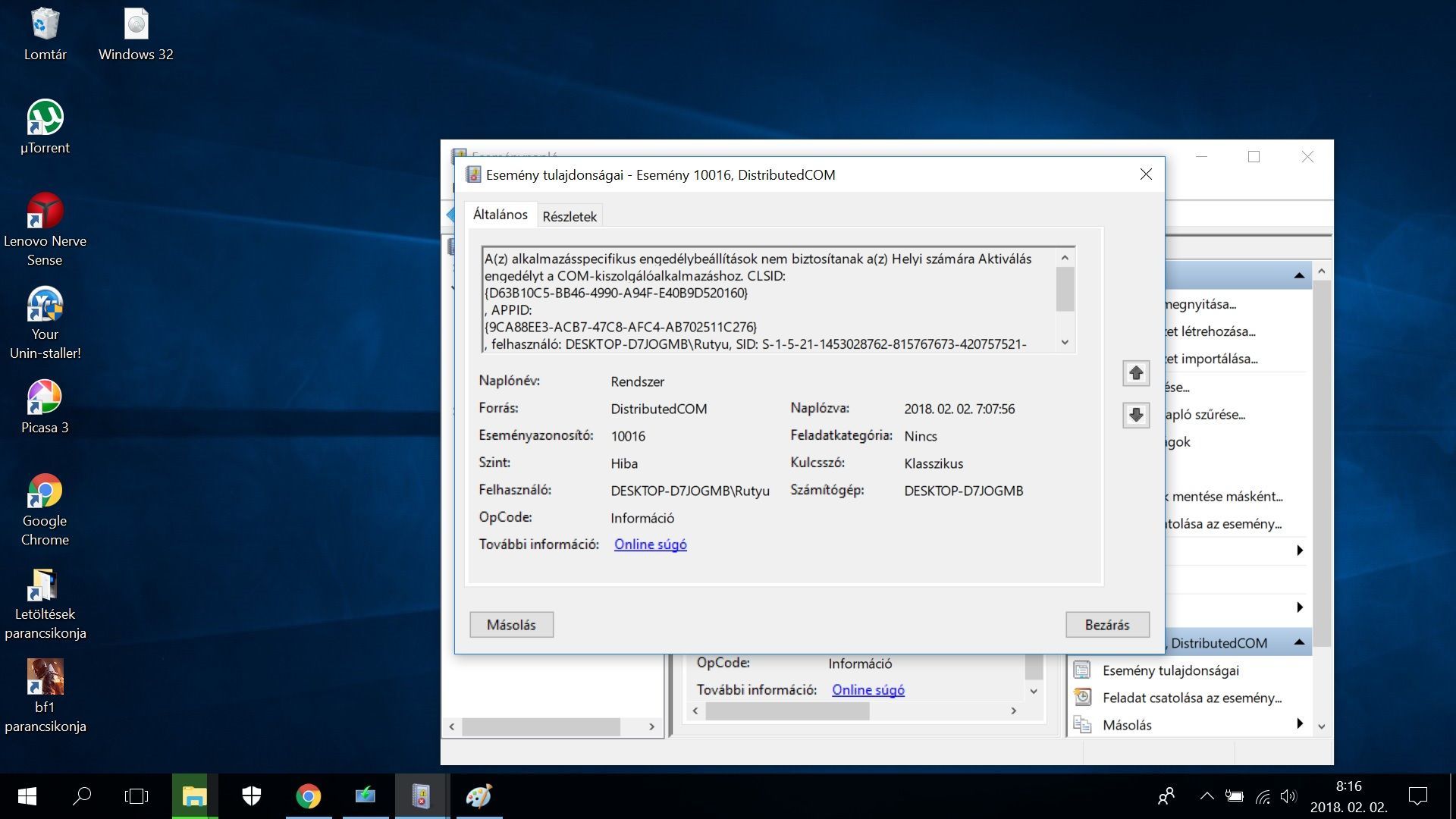Image resolution: width=1456 pixels, height=819 pixels.
Task: Click the Bezárás button
Action: click(x=1107, y=625)
